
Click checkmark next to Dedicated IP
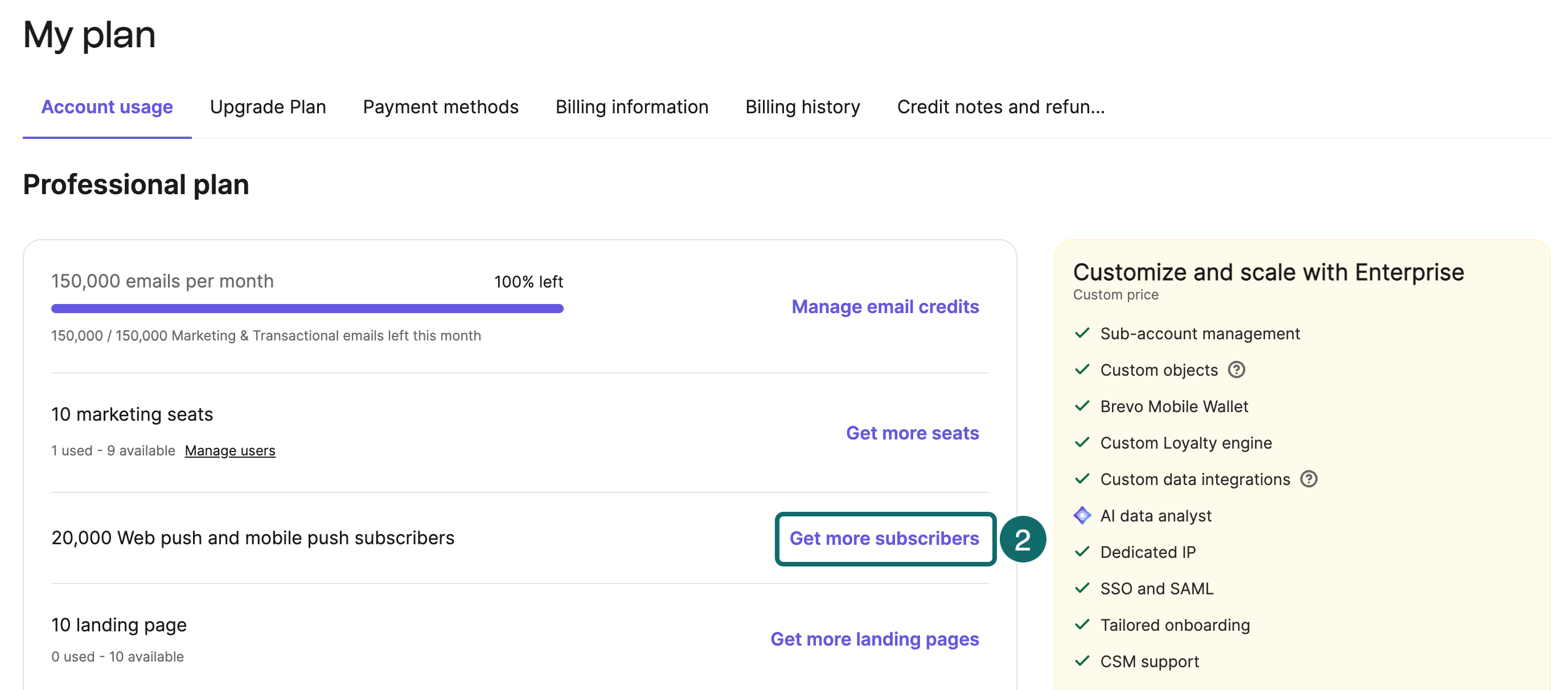pos(1082,552)
